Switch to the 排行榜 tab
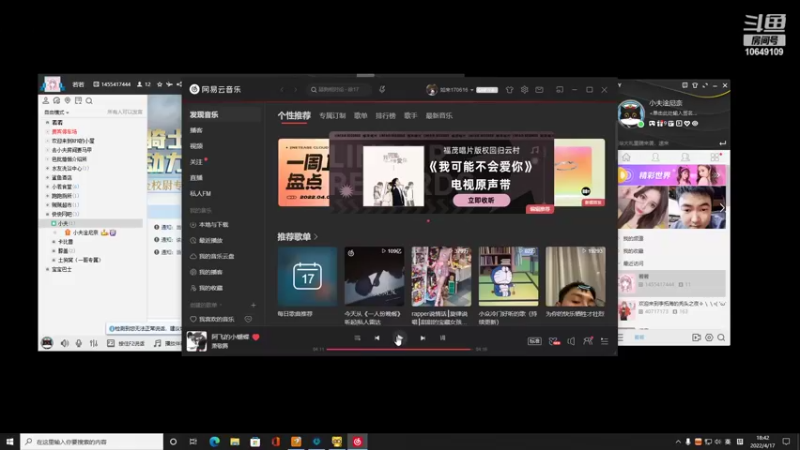Viewport: 800px width, 450px height. 386,116
